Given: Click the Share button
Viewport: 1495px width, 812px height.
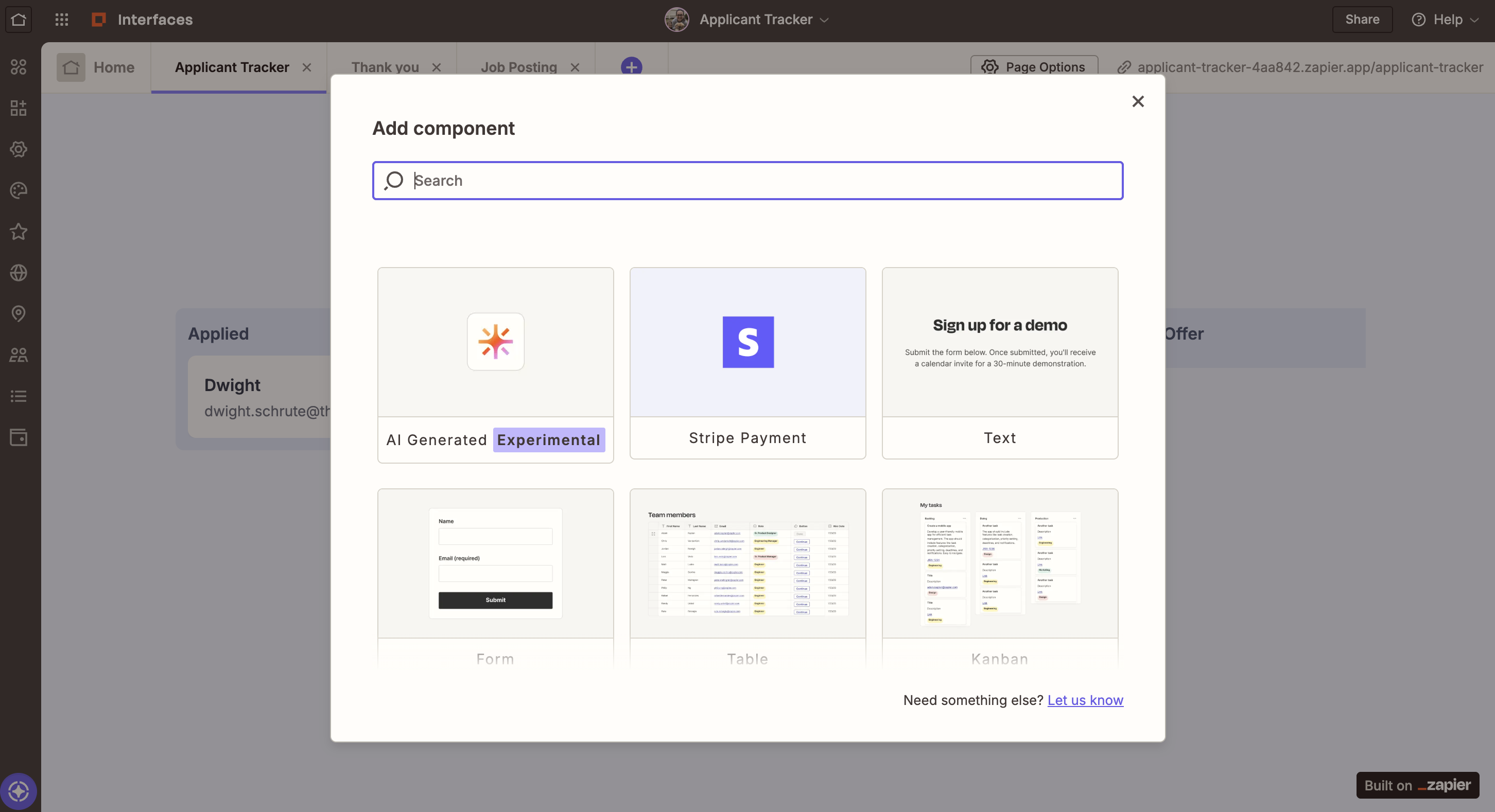Looking at the screenshot, I should pos(1362,20).
